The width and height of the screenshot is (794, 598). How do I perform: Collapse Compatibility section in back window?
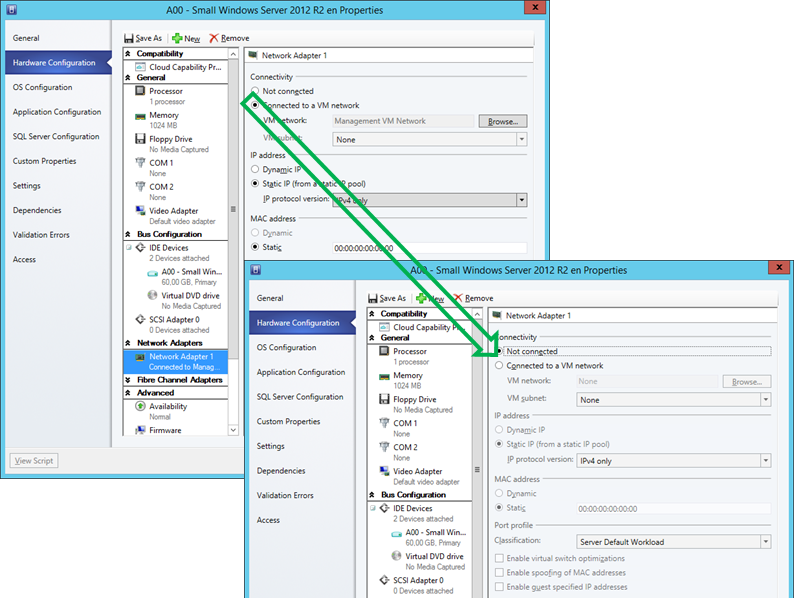(x=128, y=53)
